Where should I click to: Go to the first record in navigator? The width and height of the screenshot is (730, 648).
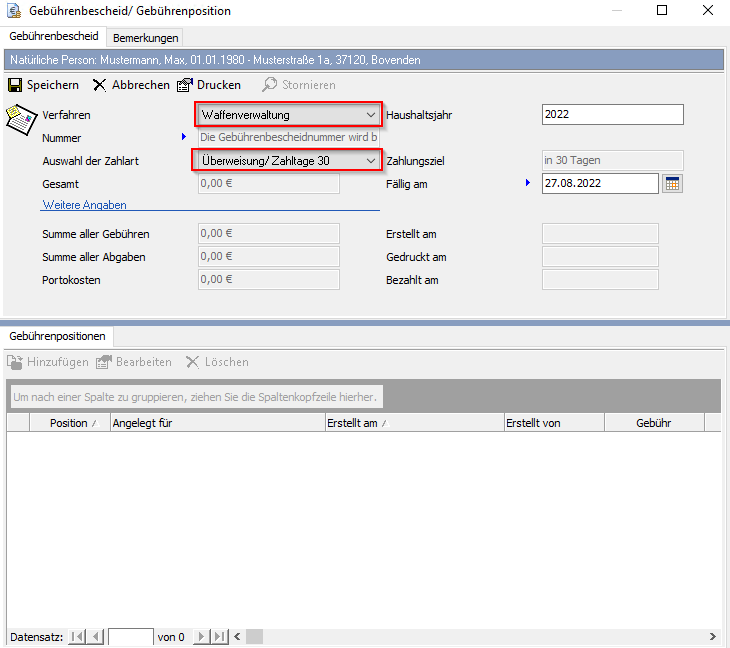coord(77,636)
